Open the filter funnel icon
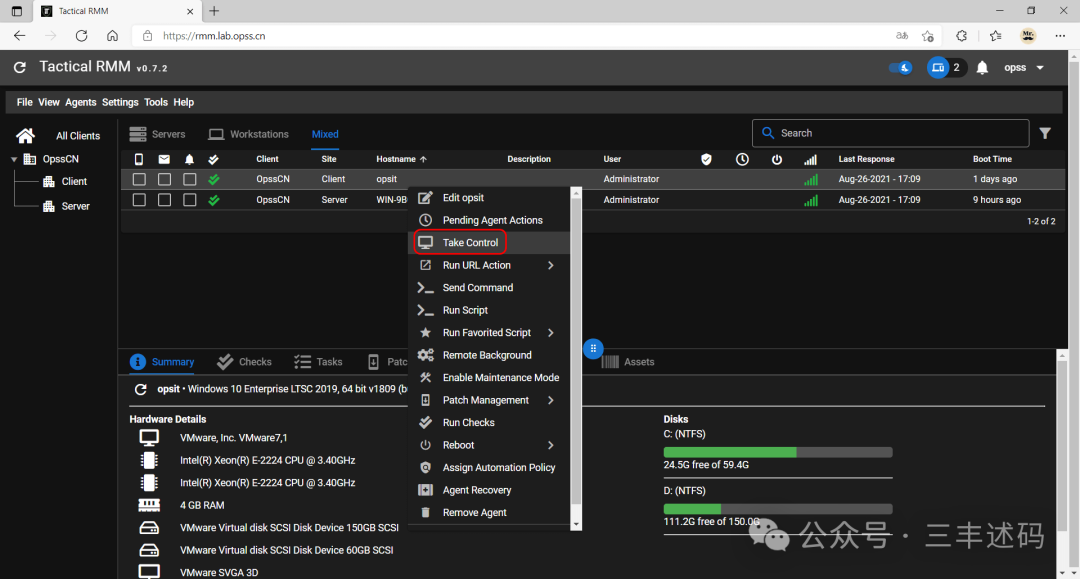 tap(1045, 134)
